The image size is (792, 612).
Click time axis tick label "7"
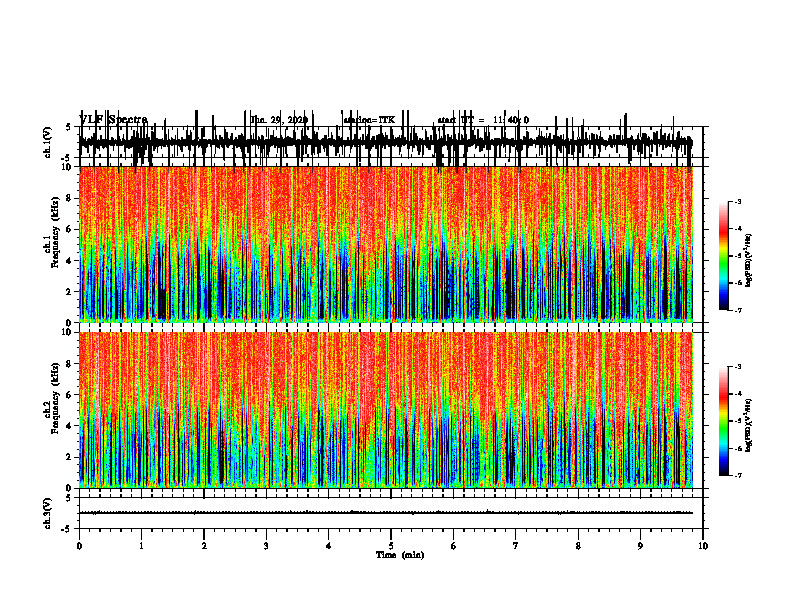coord(516,546)
